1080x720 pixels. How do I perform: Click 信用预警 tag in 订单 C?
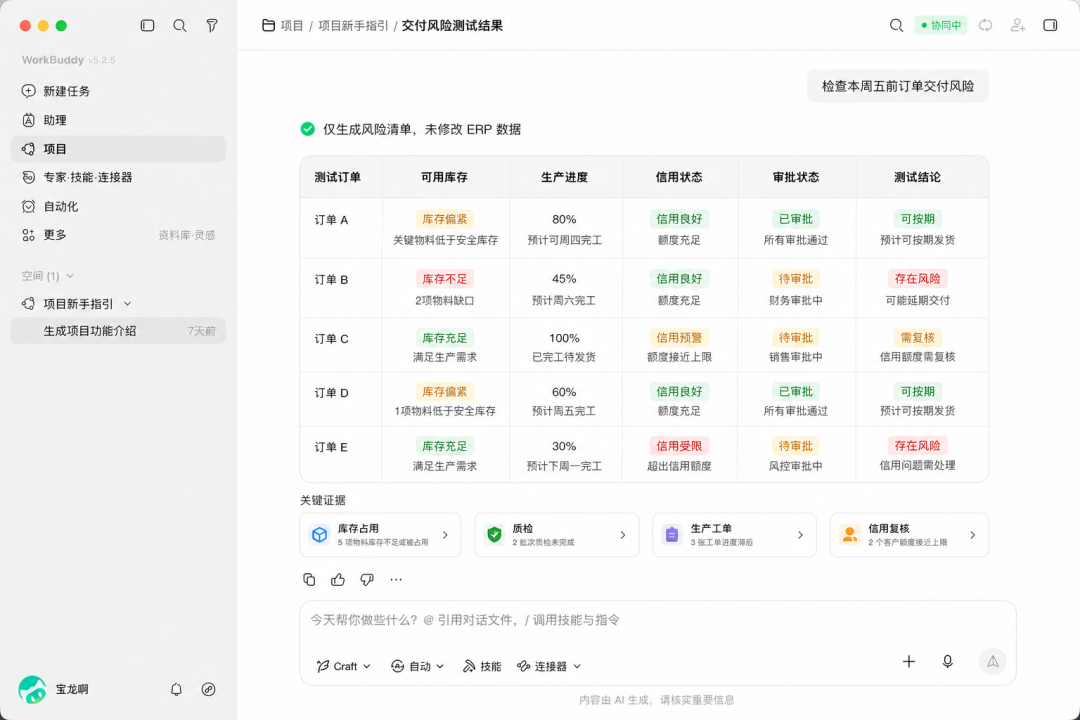[679, 338]
